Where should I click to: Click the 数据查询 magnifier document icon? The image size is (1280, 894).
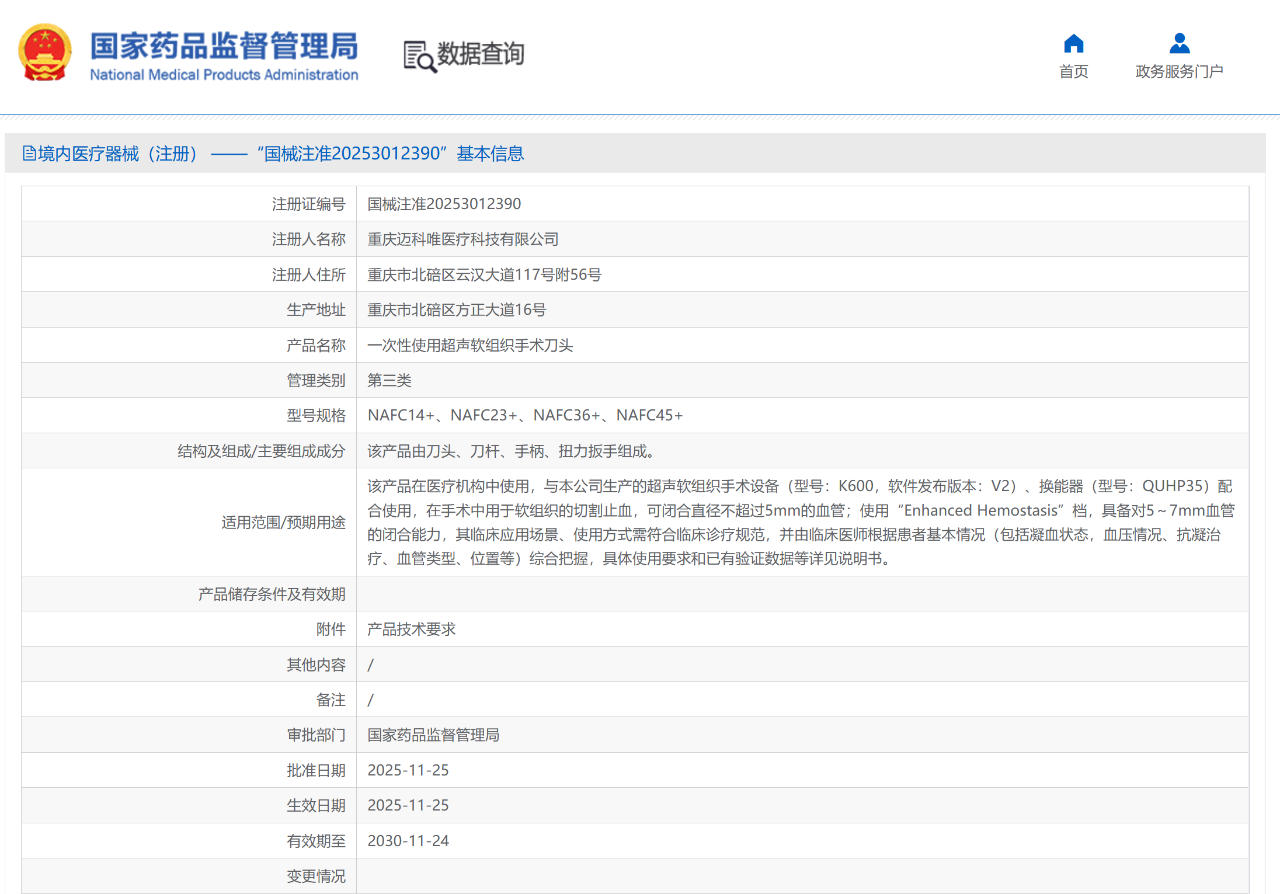419,56
